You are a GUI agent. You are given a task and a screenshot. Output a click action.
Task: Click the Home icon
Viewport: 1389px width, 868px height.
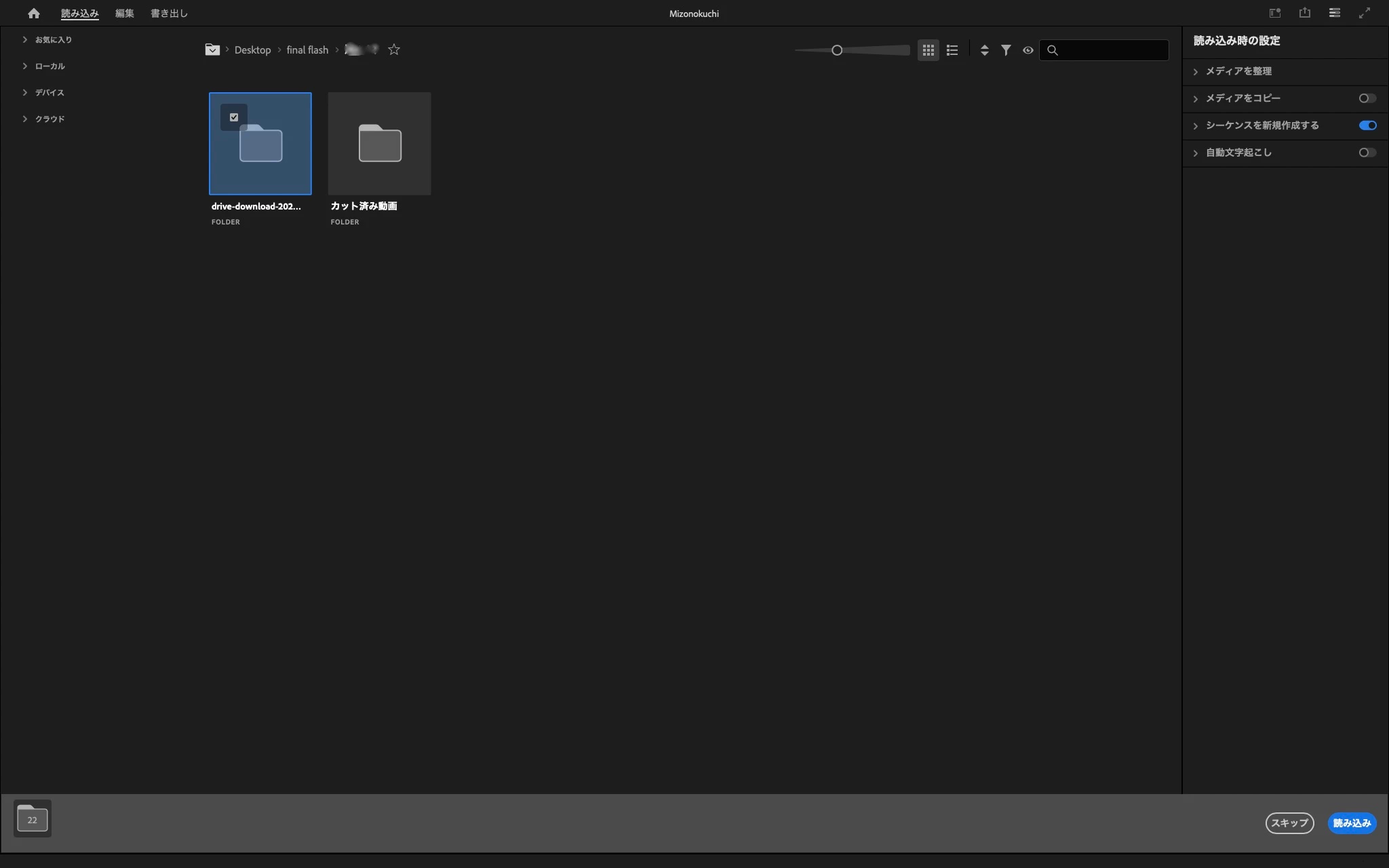tap(34, 14)
